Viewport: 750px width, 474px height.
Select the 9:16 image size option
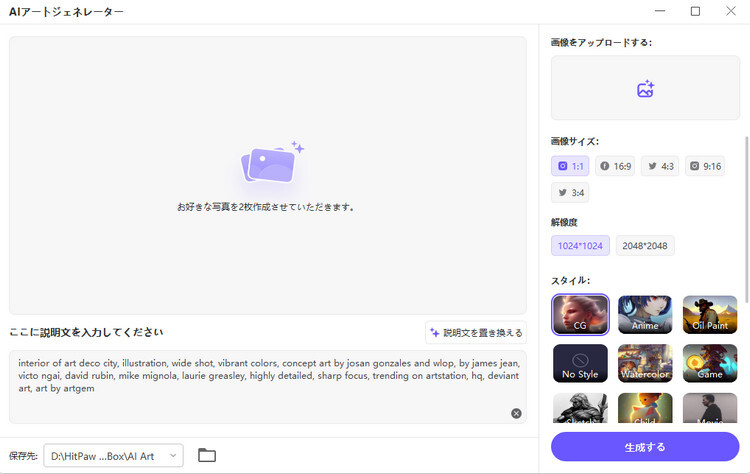[x=705, y=166]
